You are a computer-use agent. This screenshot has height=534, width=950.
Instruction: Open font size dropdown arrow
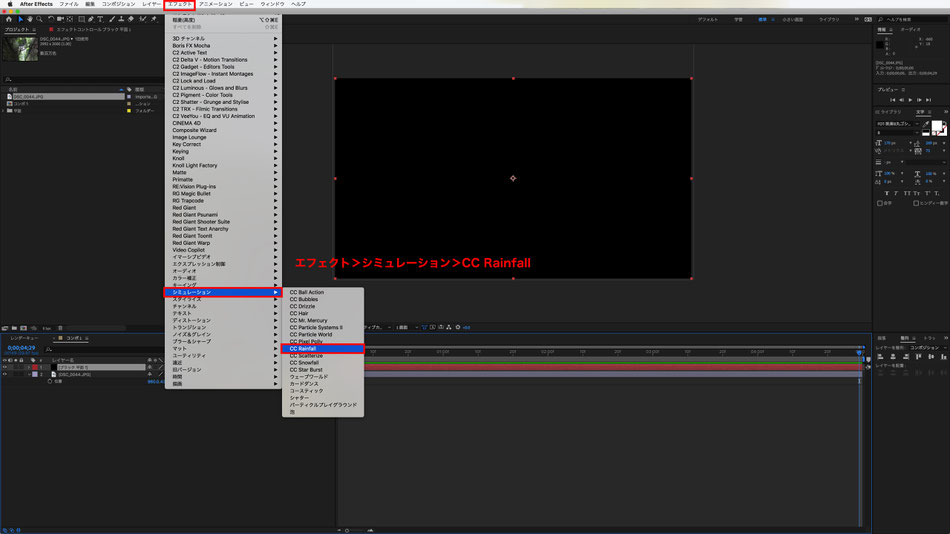click(910, 143)
